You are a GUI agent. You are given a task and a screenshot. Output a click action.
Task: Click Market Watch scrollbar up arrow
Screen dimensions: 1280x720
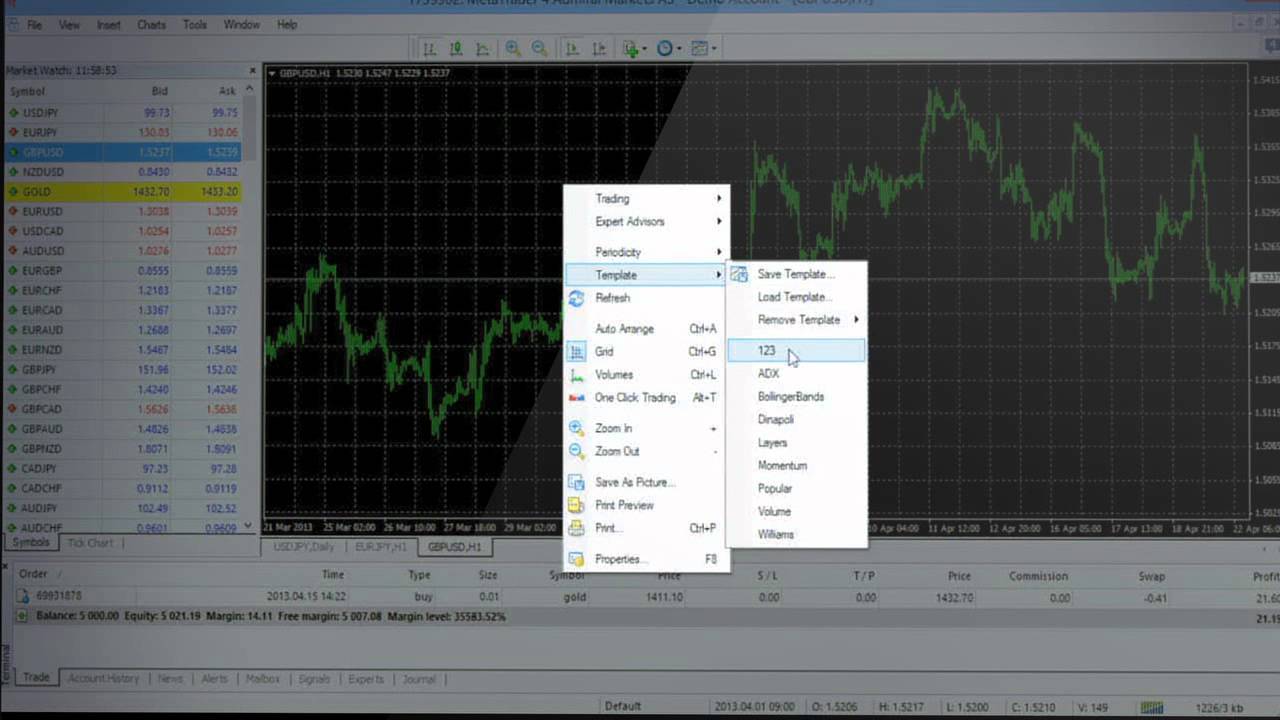click(x=249, y=90)
